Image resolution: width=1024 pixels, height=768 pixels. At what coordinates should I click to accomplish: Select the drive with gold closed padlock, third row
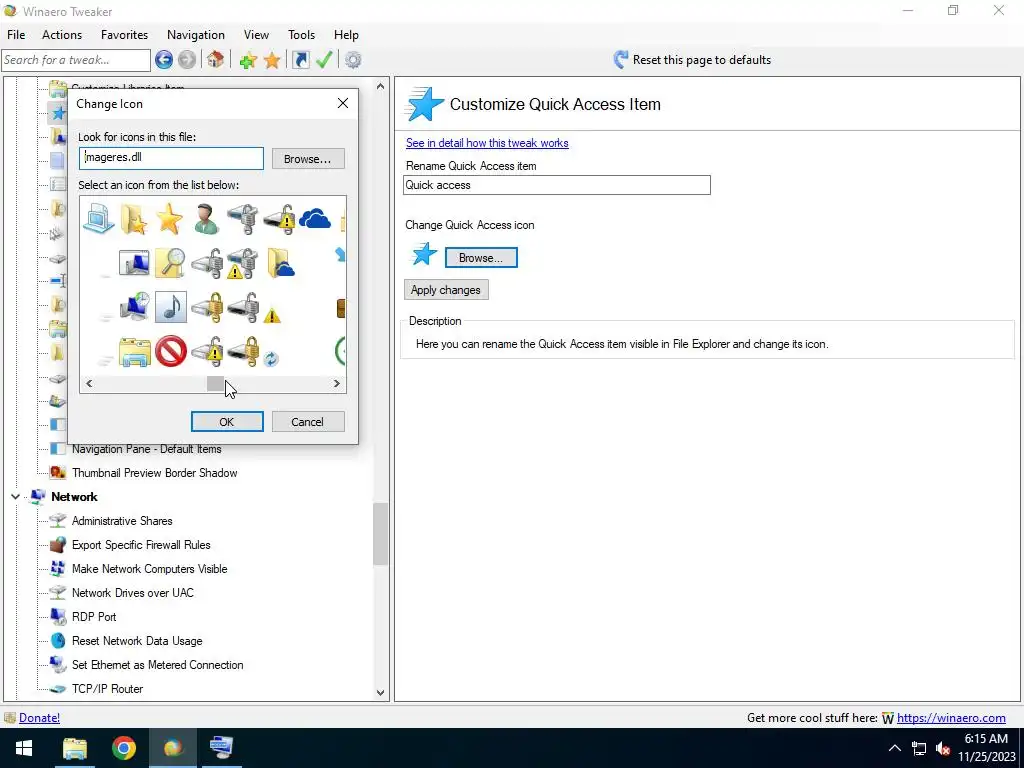point(208,307)
